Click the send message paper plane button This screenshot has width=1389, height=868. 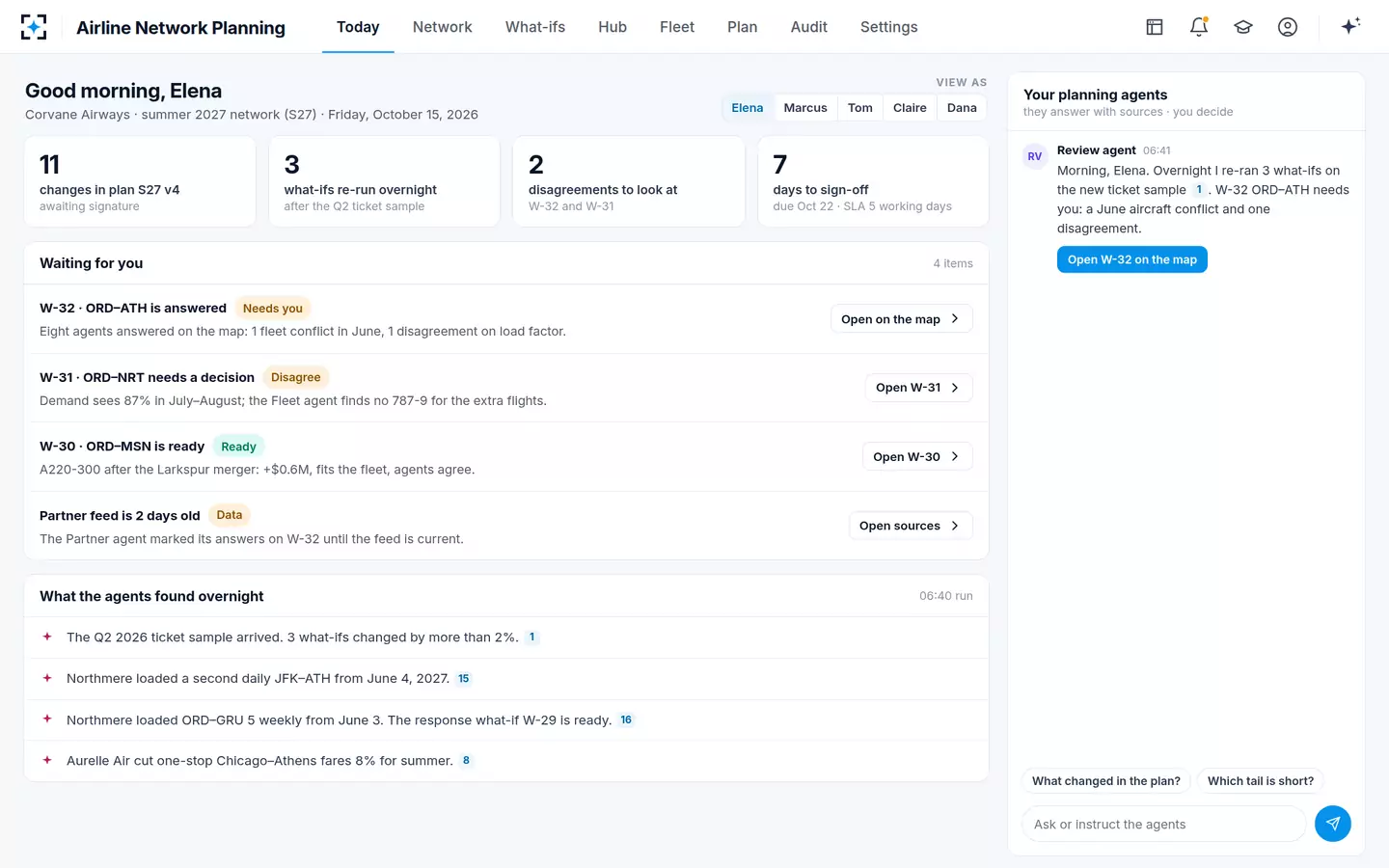(x=1333, y=824)
